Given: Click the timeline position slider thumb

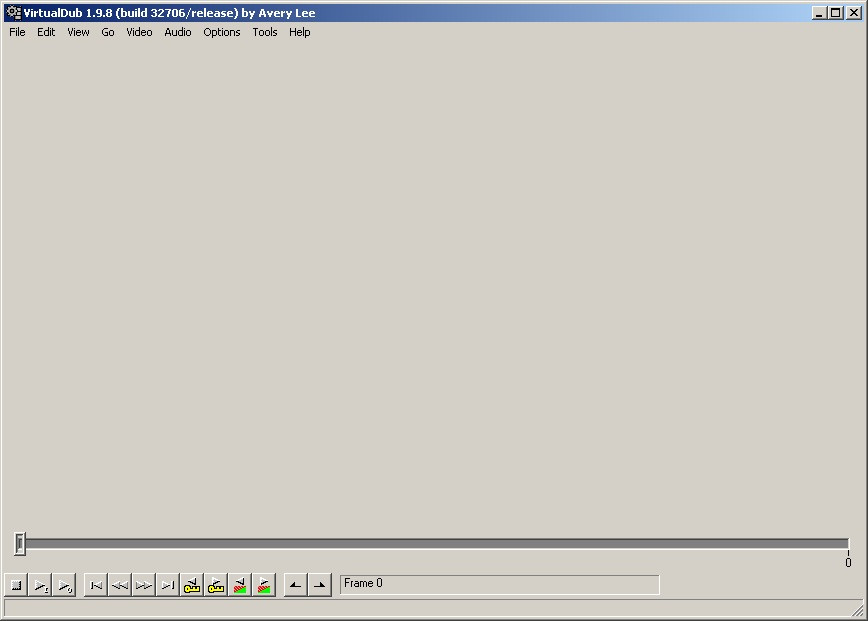Looking at the screenshot, I should 20,544.
